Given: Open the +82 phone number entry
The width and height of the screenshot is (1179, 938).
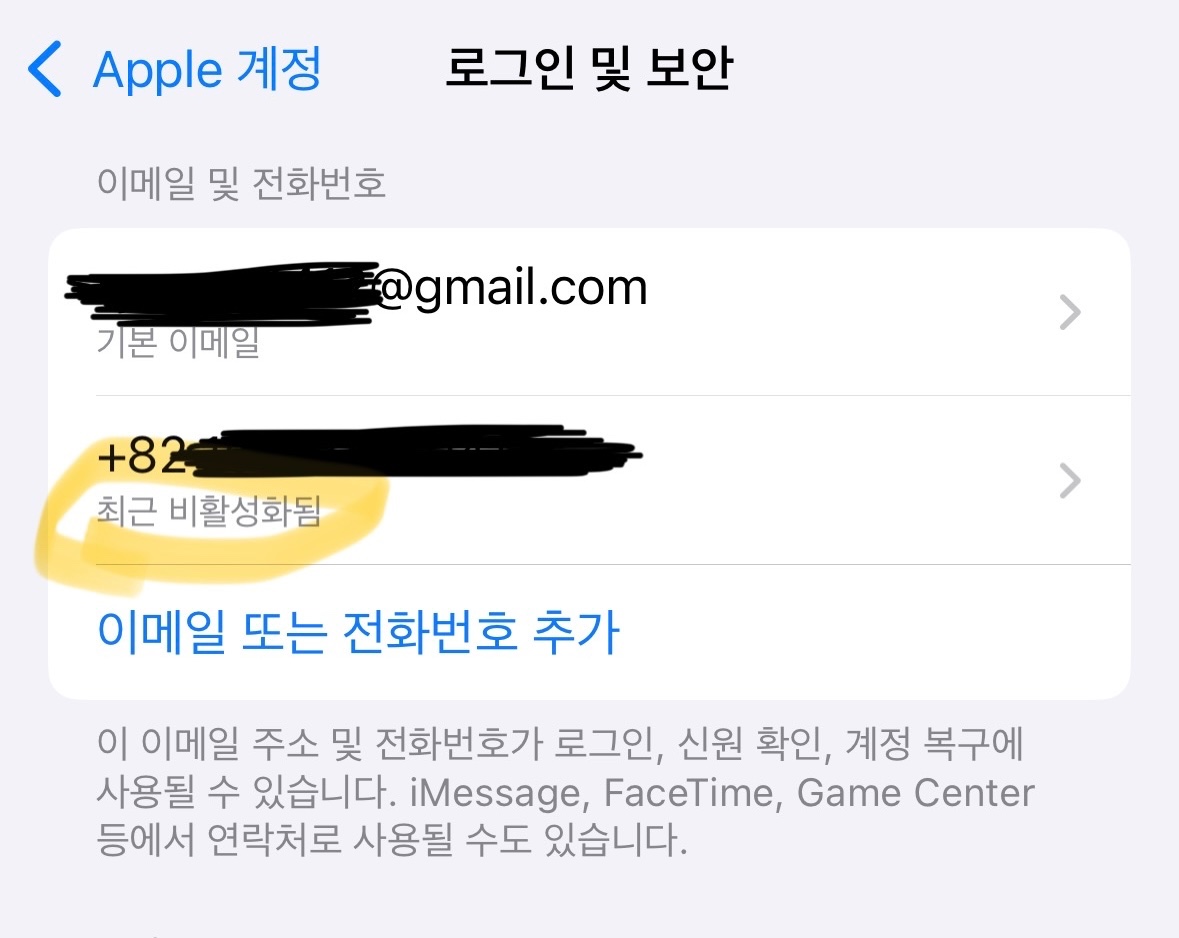Looking at the screenshot, I should tap(590, 480).
